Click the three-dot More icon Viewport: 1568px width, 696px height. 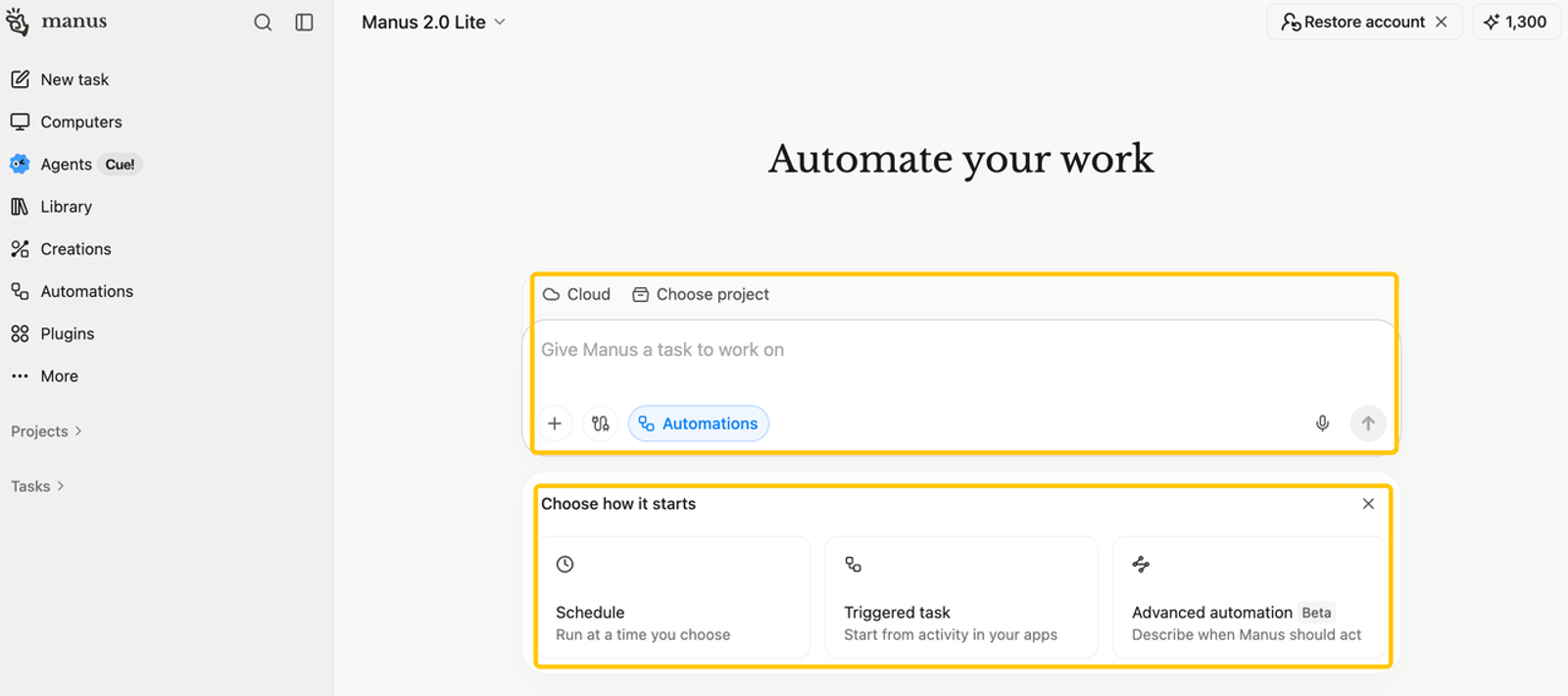pyautogui.click(x=20, y=375)
